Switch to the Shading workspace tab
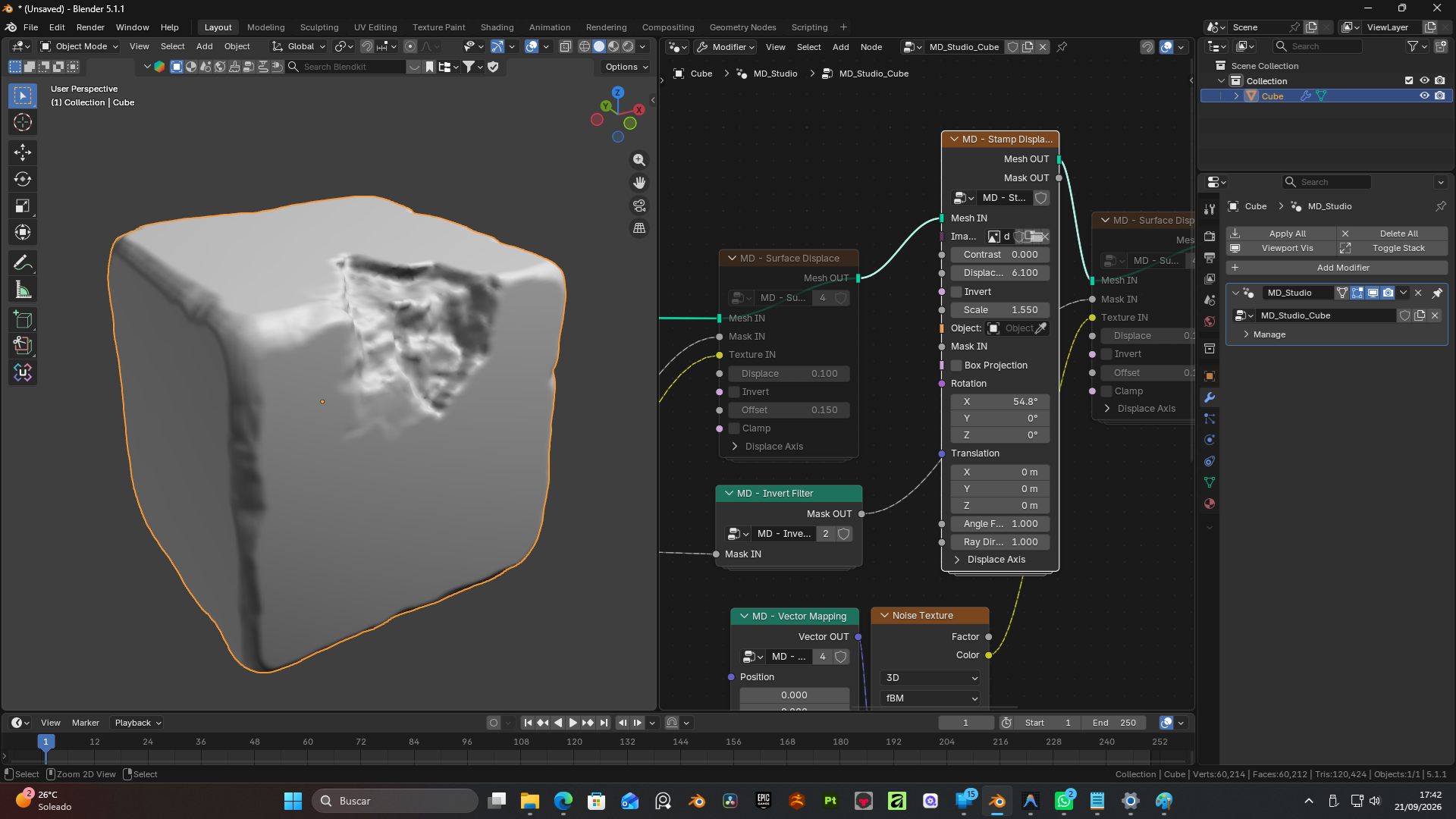This screenshot has width=1456, height=819. click(x=497, y=27)
